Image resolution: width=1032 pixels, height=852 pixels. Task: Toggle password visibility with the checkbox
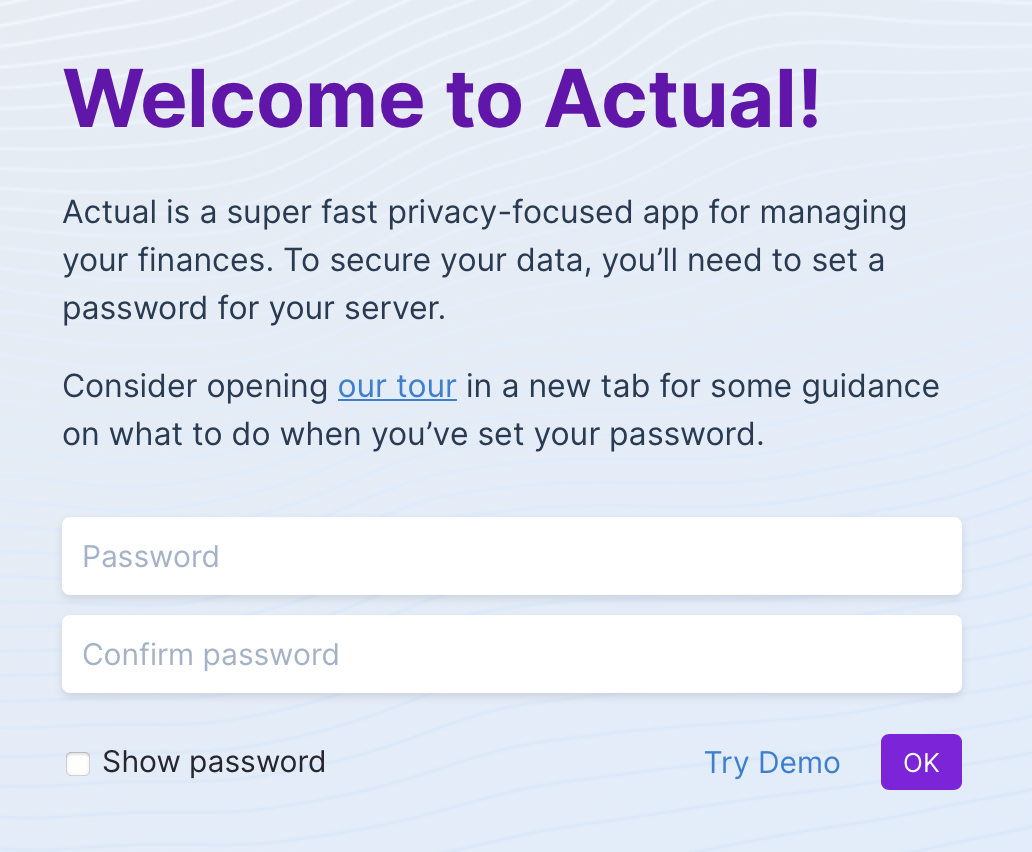click(78, 764)
